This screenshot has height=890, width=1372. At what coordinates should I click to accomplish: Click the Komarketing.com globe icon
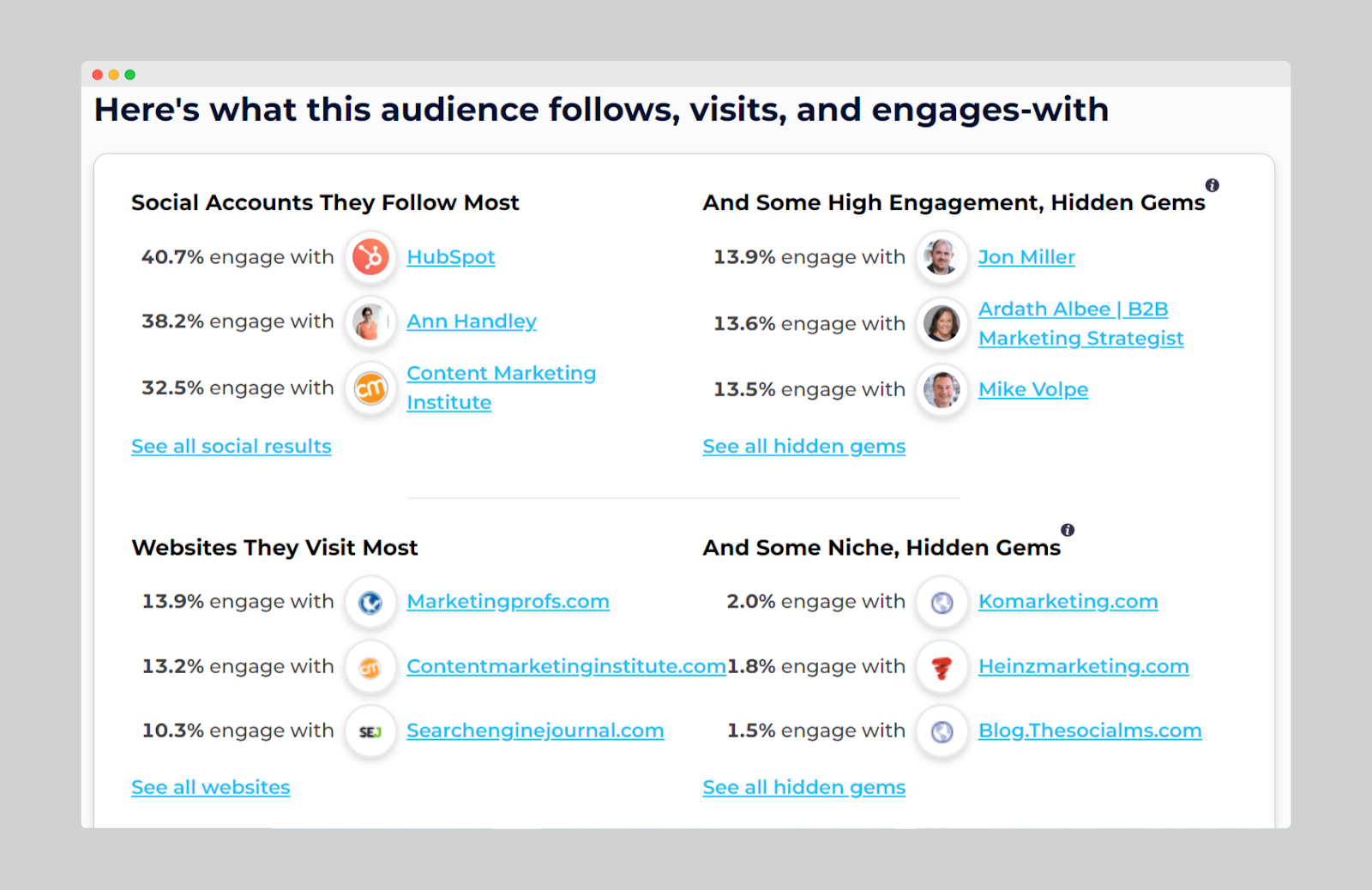[942, 603]
